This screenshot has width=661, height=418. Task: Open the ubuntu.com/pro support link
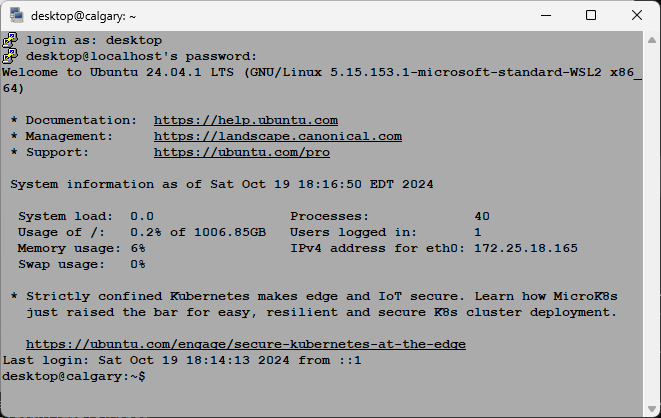[242, 153]
